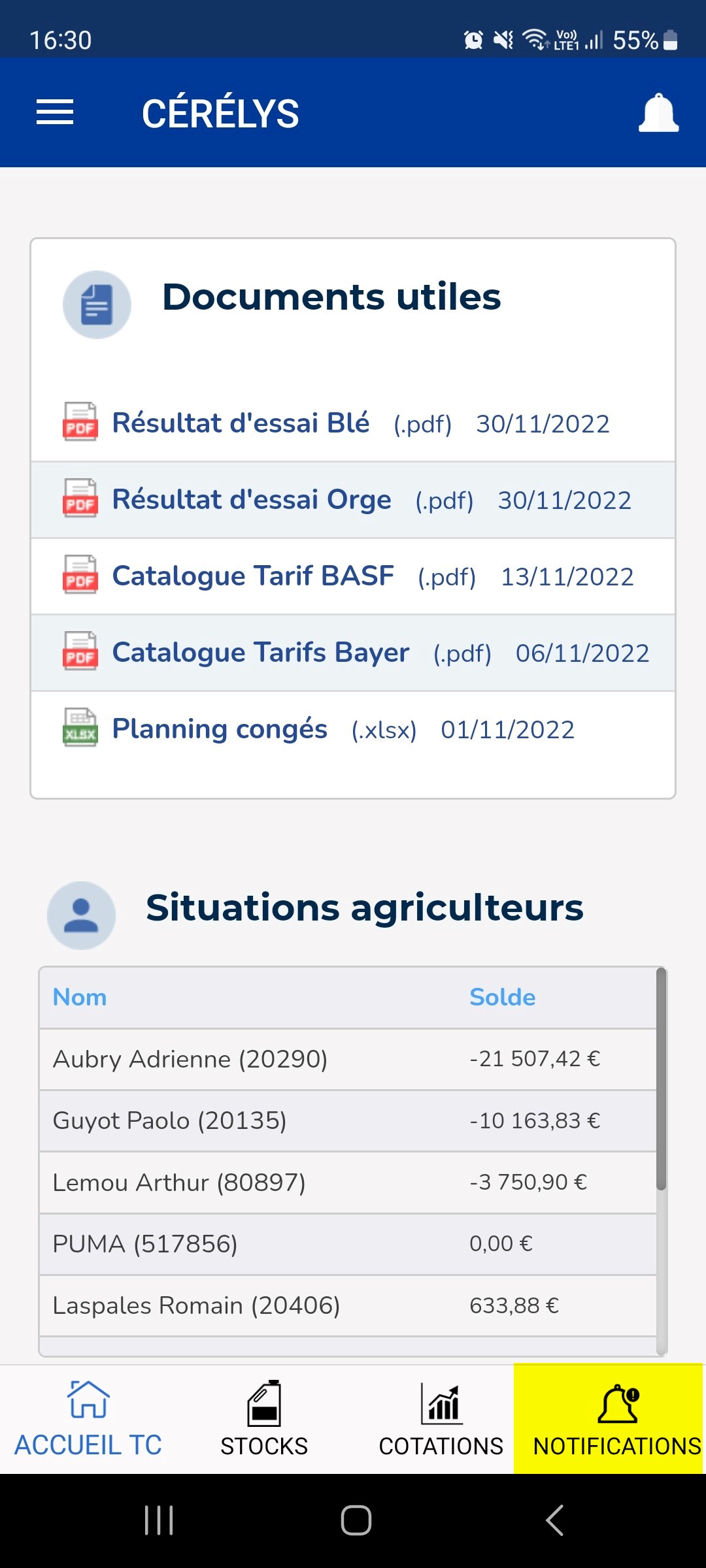Tap the PDF icon for Résultat d'essai Blé
Viewport: 706px width, 1568px height.
[x=80, y=423]
